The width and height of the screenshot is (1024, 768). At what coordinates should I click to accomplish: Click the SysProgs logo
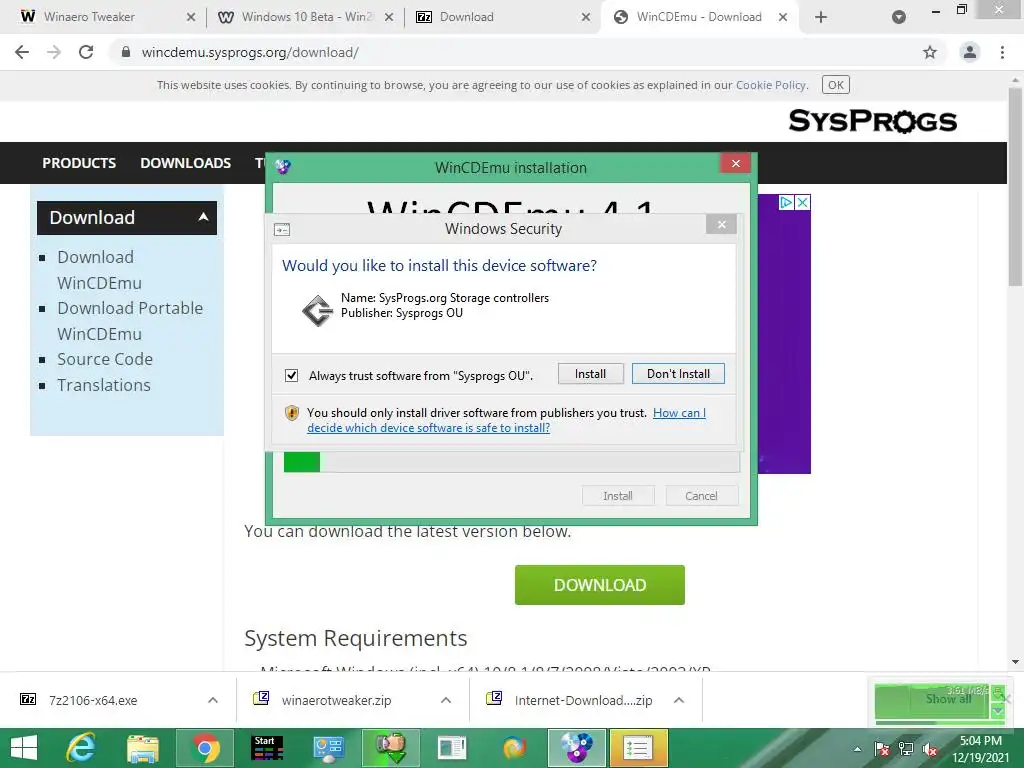pyautogui.click(x=872, y=121)
